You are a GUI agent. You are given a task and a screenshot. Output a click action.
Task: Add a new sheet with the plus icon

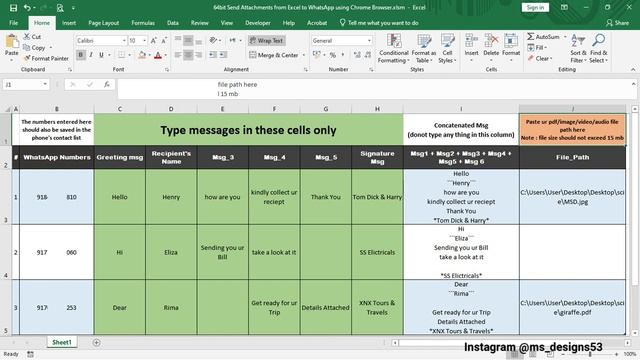pyautogui.click(x=96, y=342)
